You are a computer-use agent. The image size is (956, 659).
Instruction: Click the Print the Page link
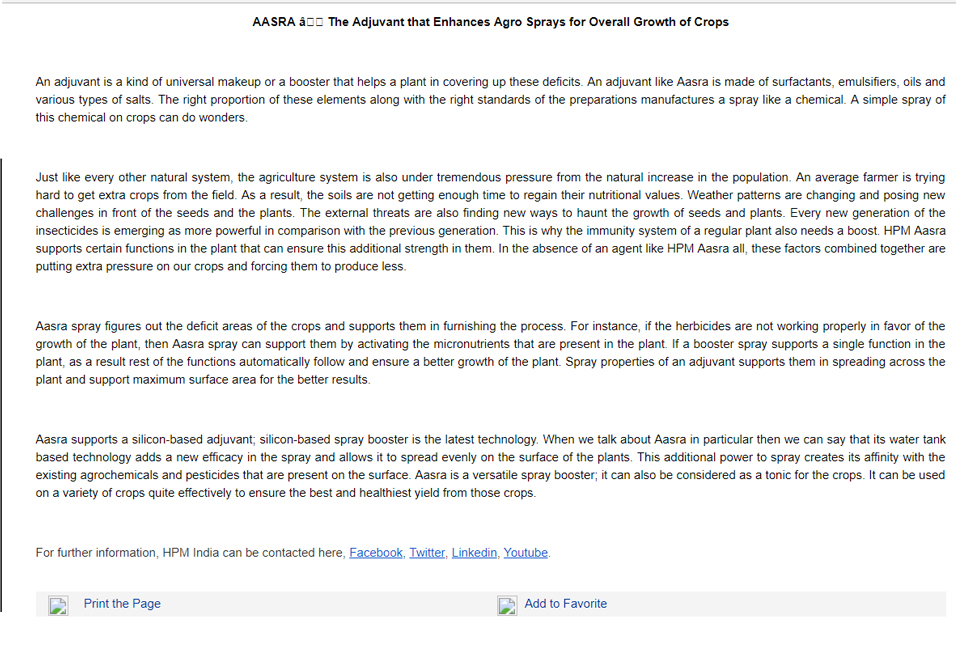point(122,604)
